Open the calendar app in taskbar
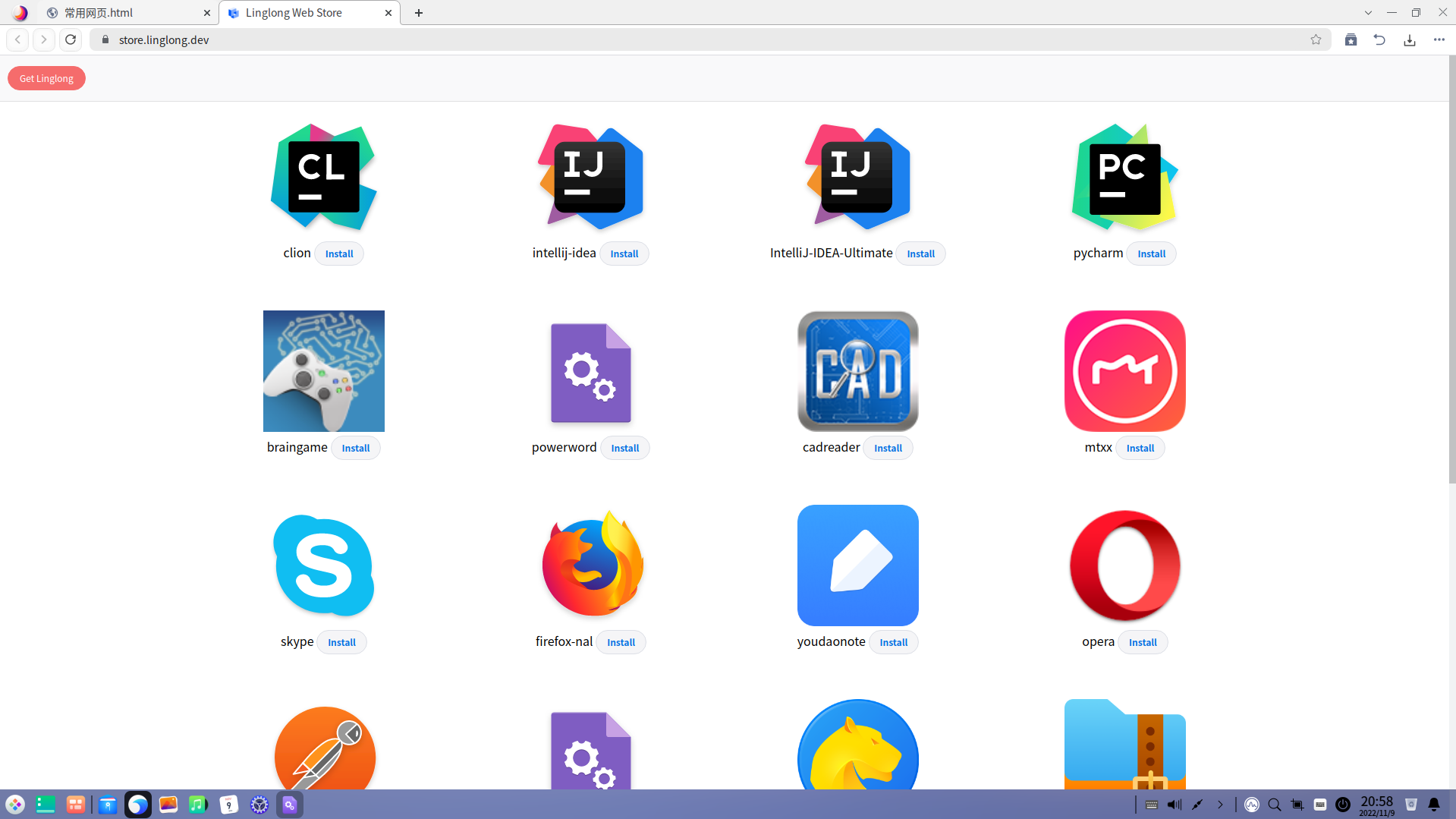Image resolution: width=1456 pixels, height=819 pixels. click(228, 805)
